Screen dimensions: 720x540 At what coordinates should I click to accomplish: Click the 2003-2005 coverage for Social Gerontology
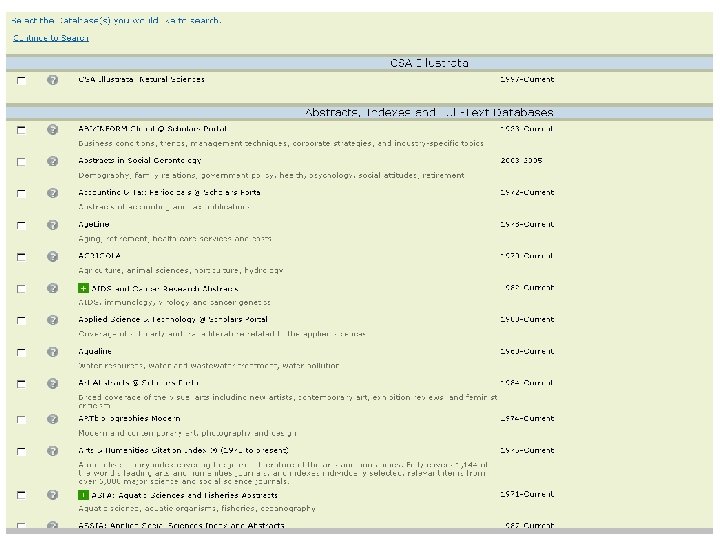click(x=521, y=161)
